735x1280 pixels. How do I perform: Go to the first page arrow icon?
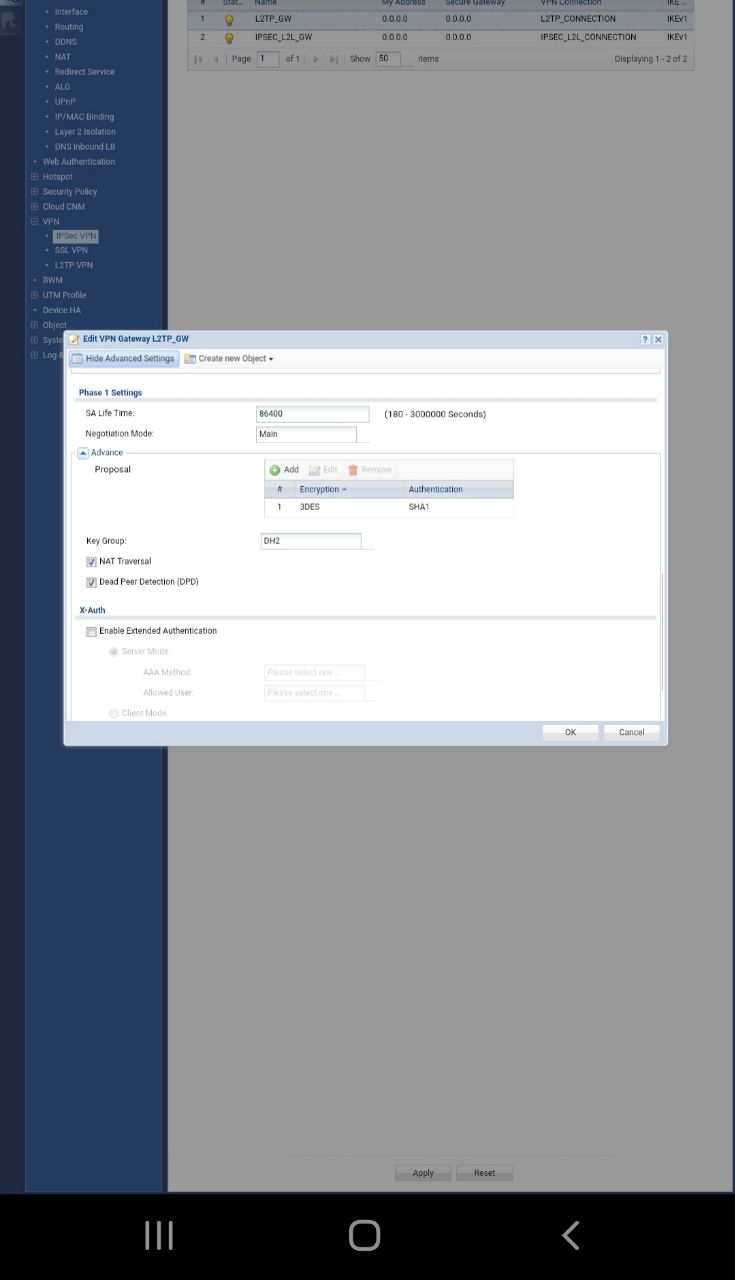pos(198,59)
